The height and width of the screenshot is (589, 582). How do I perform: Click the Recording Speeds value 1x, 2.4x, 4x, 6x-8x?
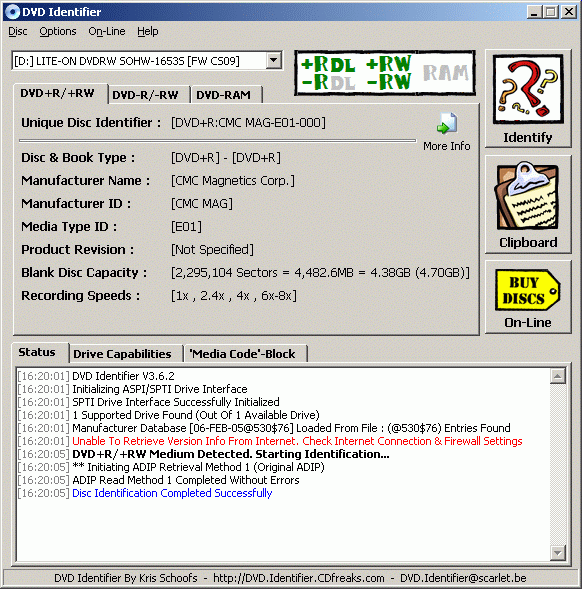click(234, 296)
